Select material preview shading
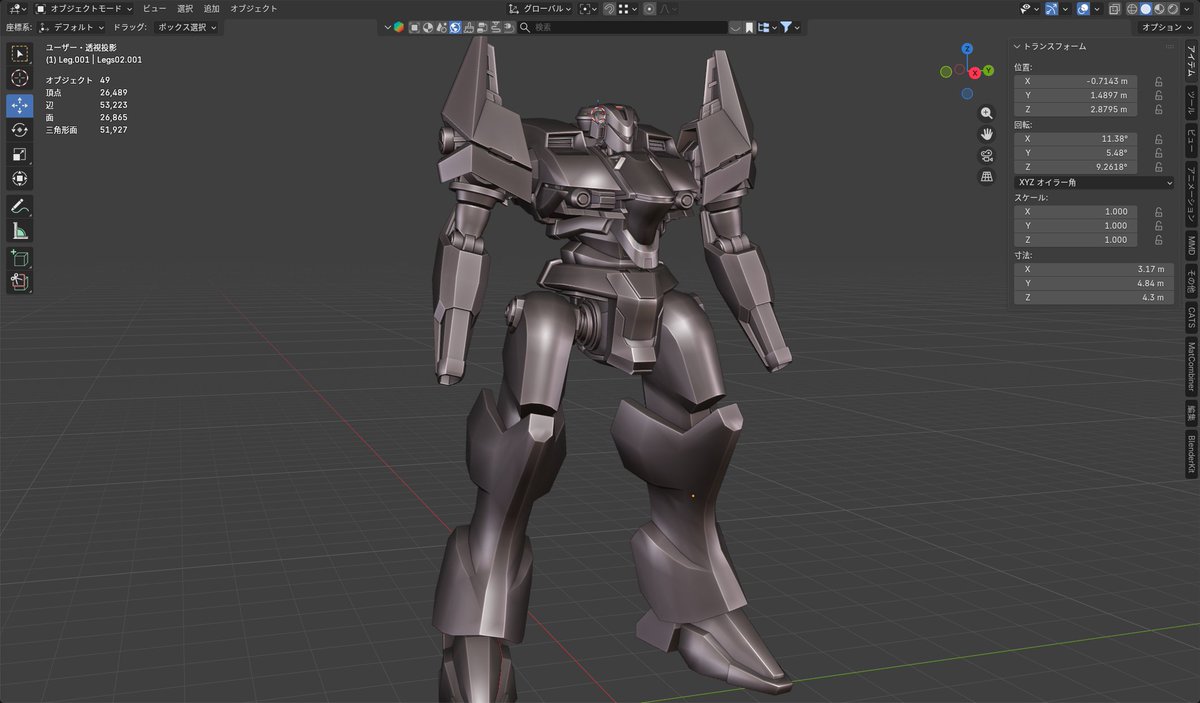The image size is (1200, 703). [x=1159, y=8]
